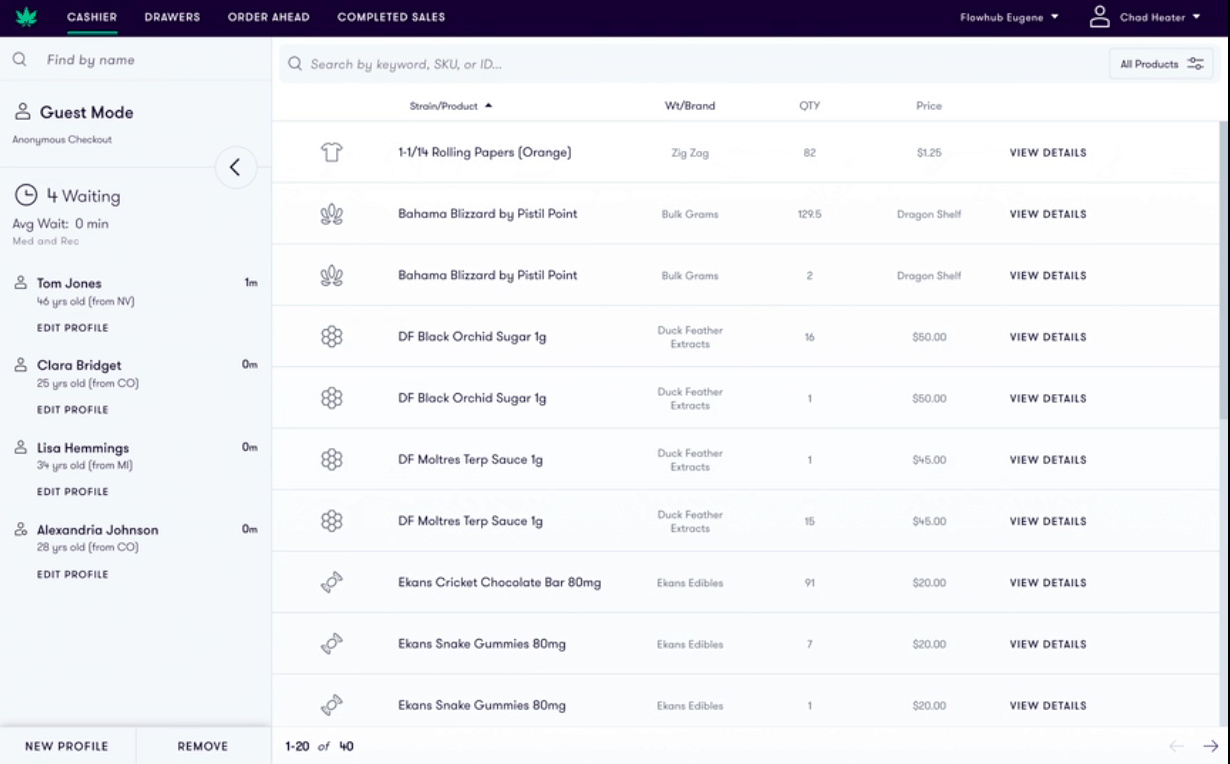This screenshot has width=1230, height=764.
Task: View details for 1-1/14 Rolling Papers (Orange)
Action: tap(1048, 153)
